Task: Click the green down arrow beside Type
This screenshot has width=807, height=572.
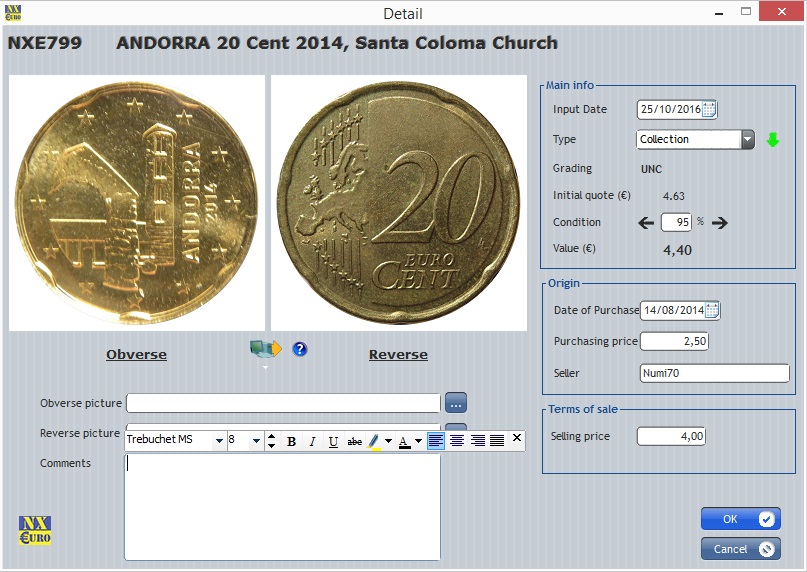Action: click(772, 140)
